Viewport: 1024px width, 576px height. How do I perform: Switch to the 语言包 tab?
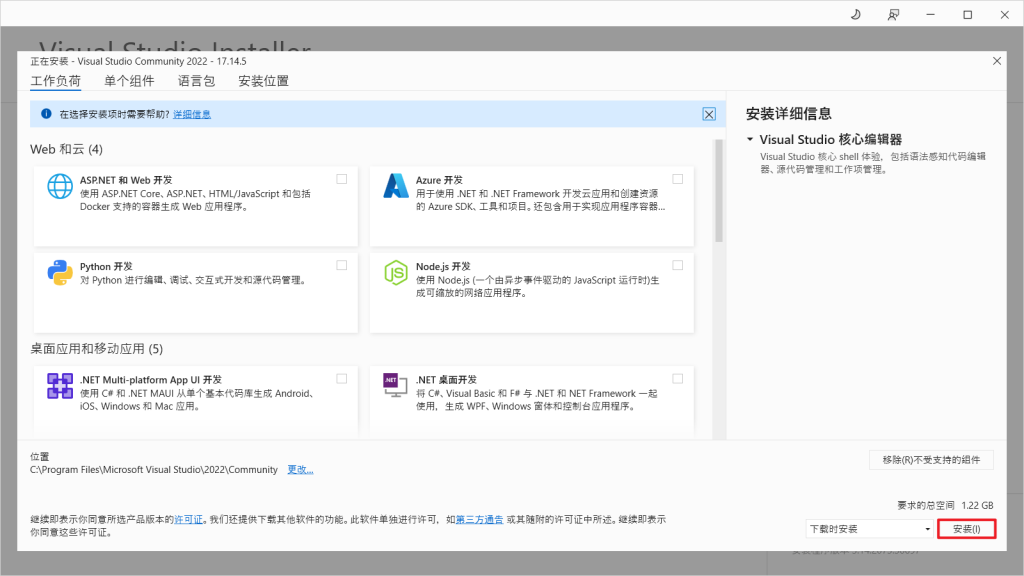196,81
